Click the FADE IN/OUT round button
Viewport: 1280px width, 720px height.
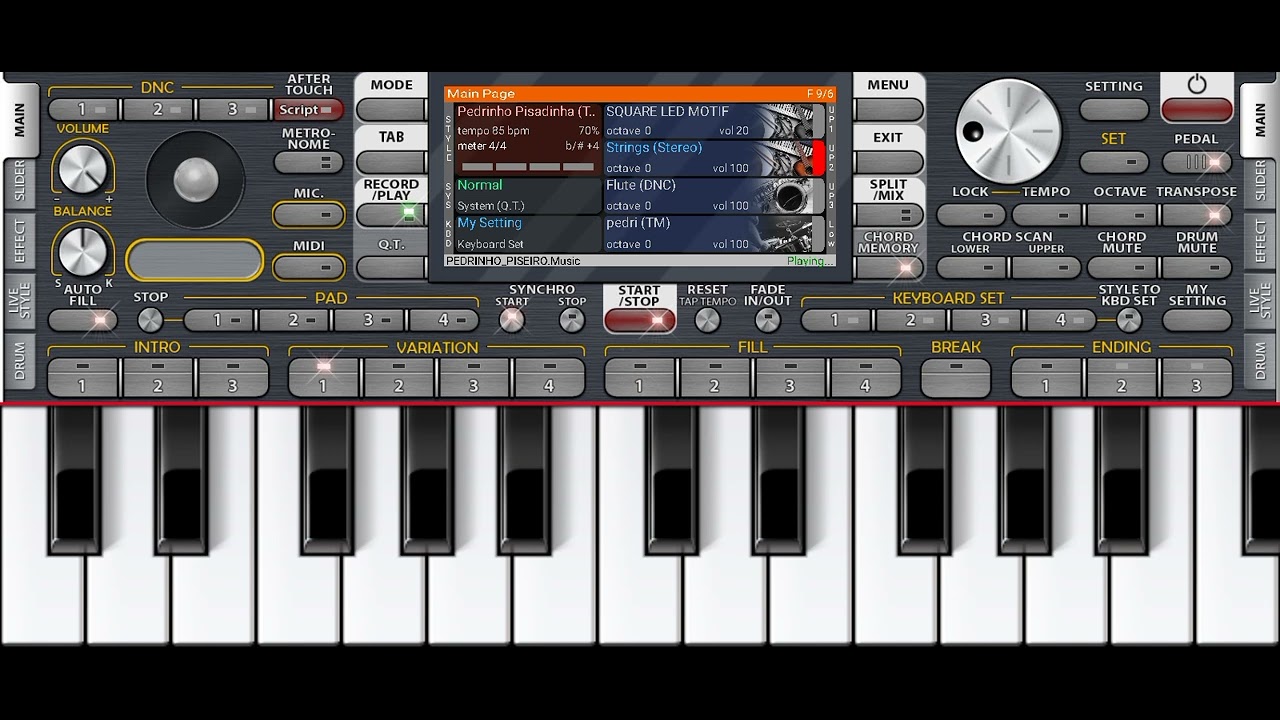[x=767, y=320]
